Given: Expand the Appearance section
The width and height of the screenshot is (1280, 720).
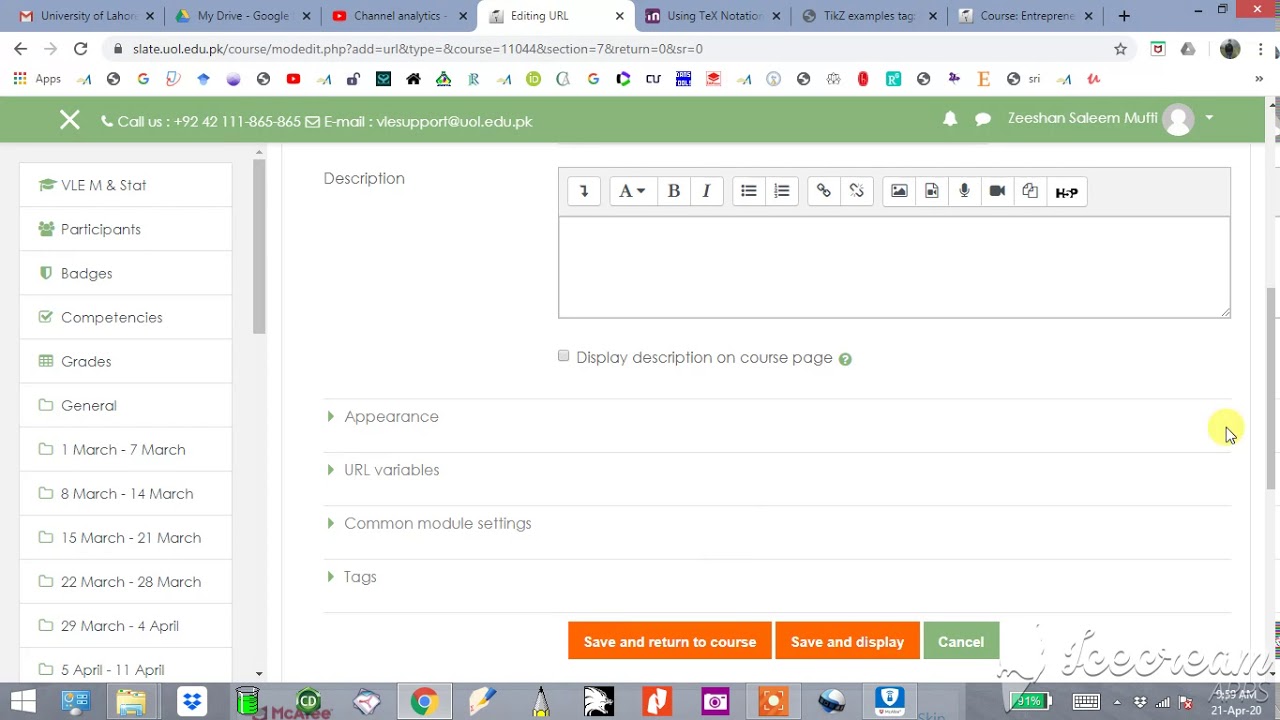Looking at the screenshot, I should point(391,416).
